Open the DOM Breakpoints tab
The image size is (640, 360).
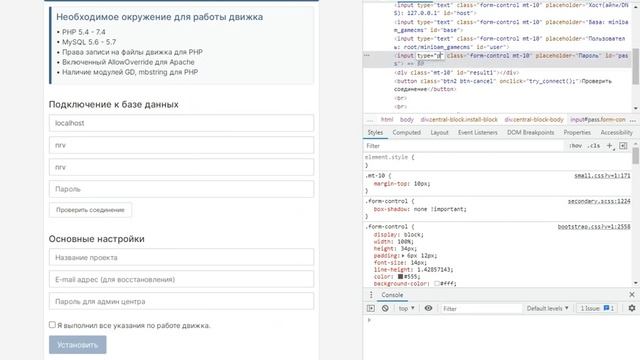pyautogui.click(x=531, y=133)
